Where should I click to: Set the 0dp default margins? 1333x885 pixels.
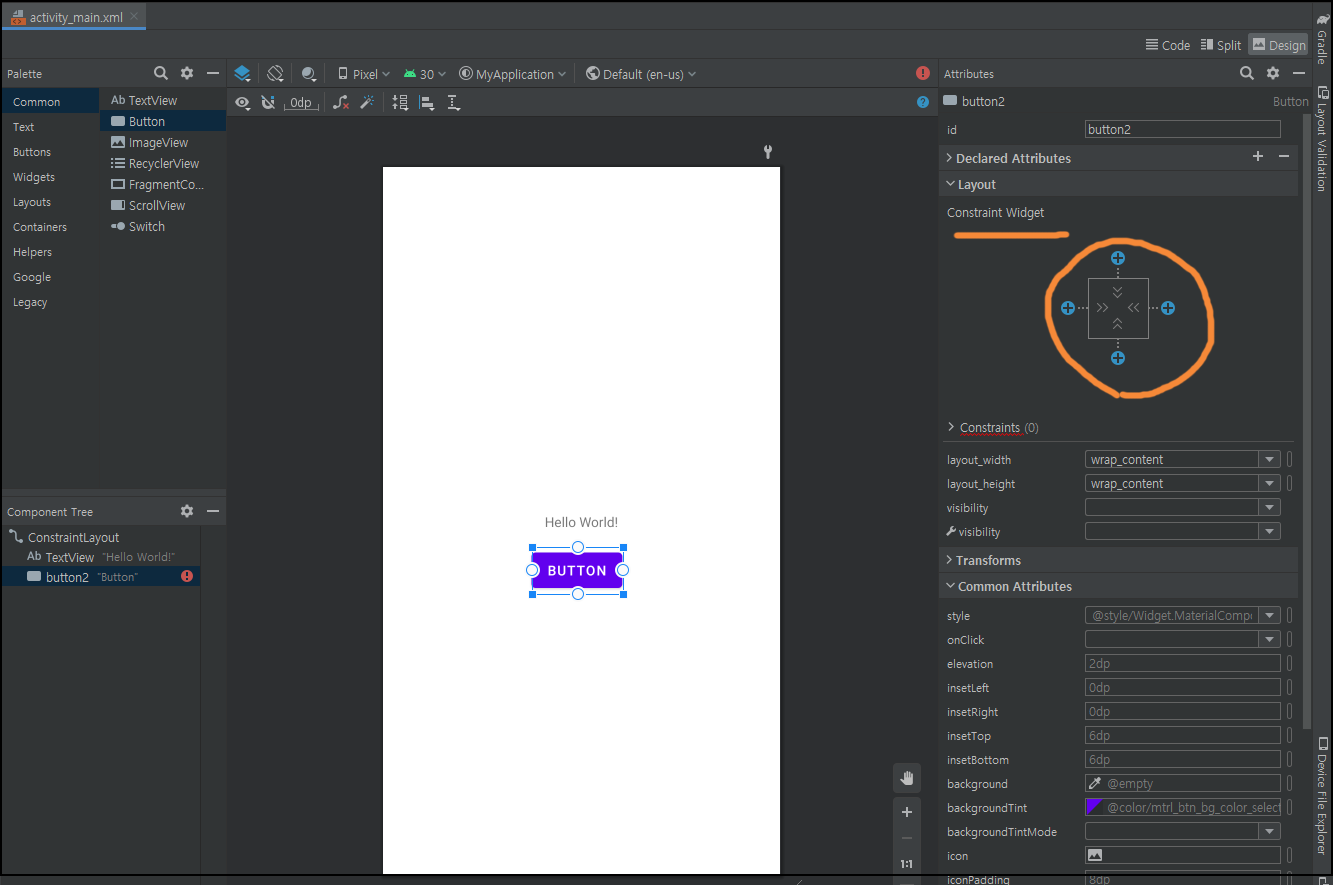point(301,103)
